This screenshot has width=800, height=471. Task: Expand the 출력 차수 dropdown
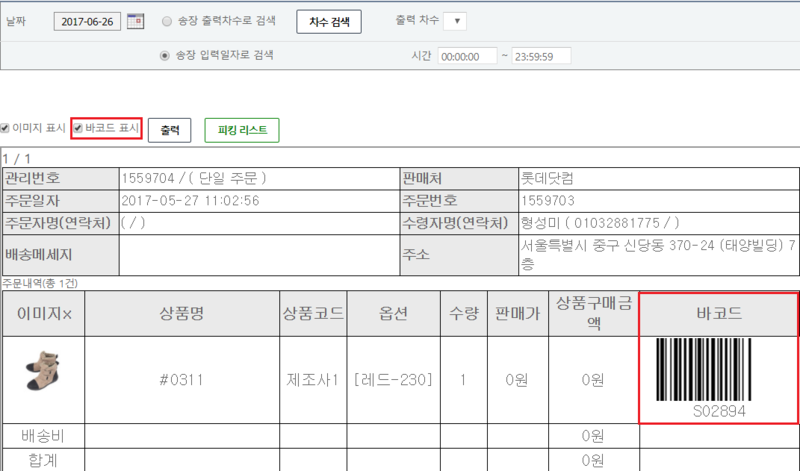(453, 21)
